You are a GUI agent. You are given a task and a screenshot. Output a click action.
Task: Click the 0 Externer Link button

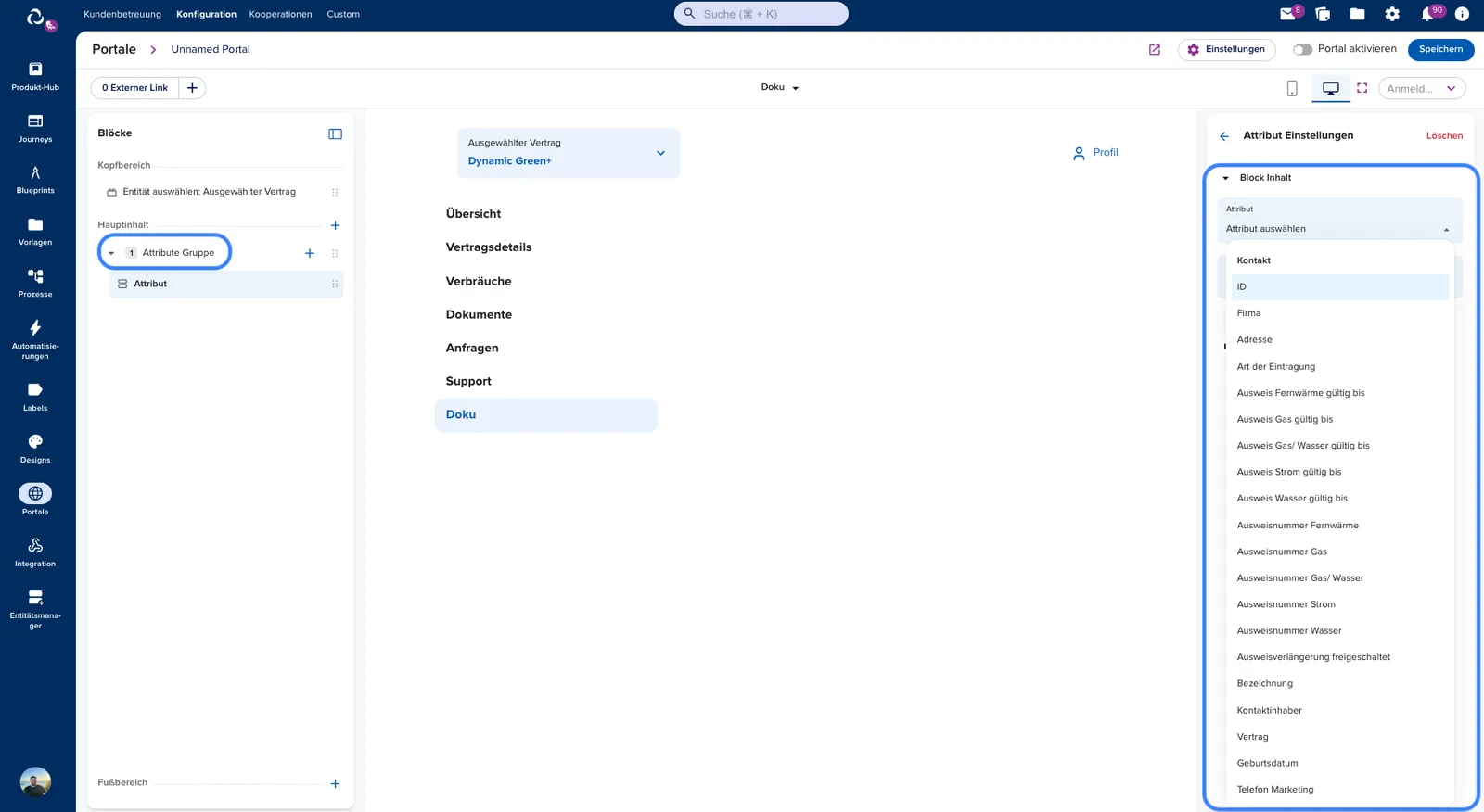click(x=135, y=88)
